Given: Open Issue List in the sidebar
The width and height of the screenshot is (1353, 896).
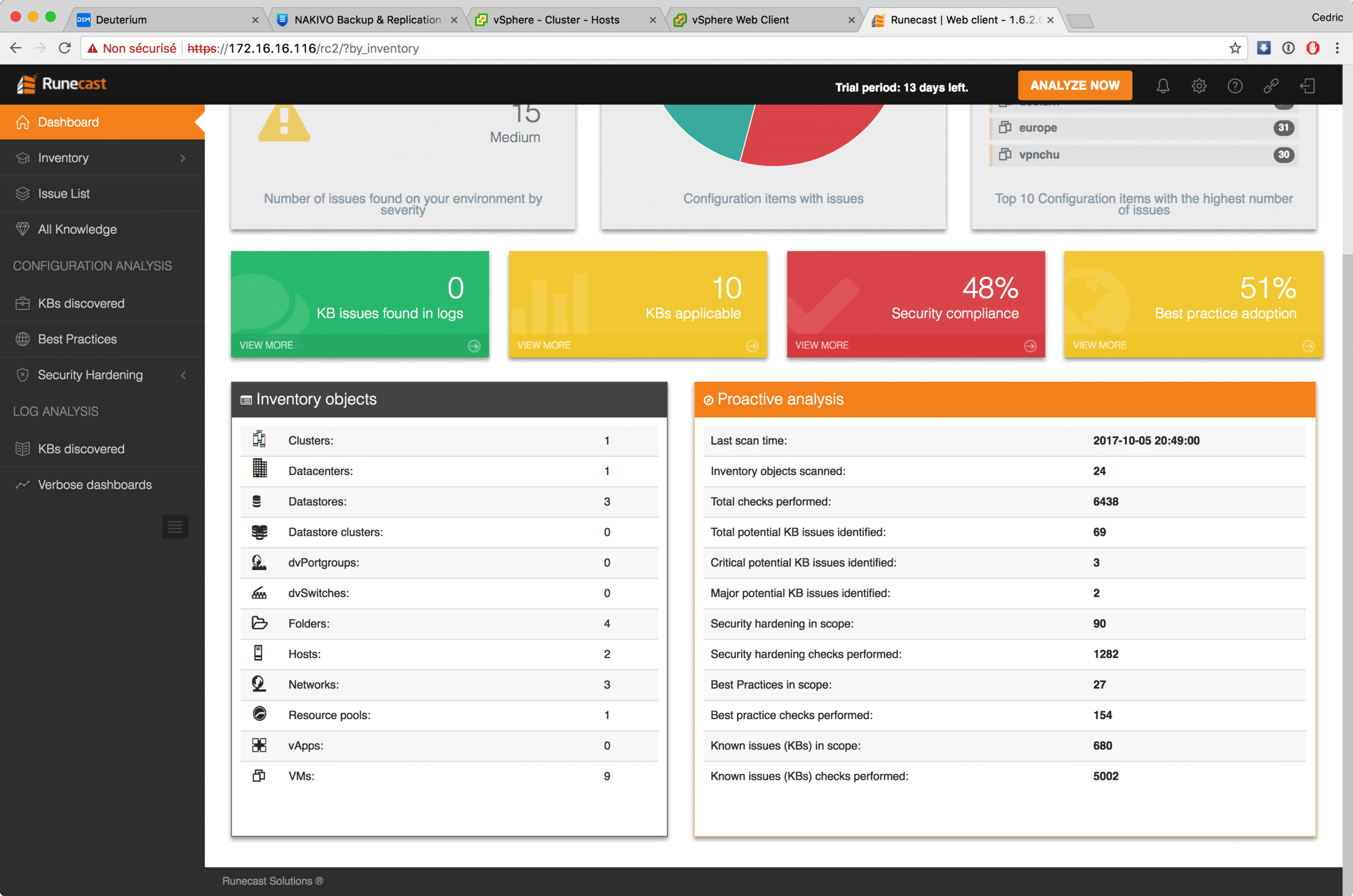Looking at the screenshot, I should pos(63,194).
